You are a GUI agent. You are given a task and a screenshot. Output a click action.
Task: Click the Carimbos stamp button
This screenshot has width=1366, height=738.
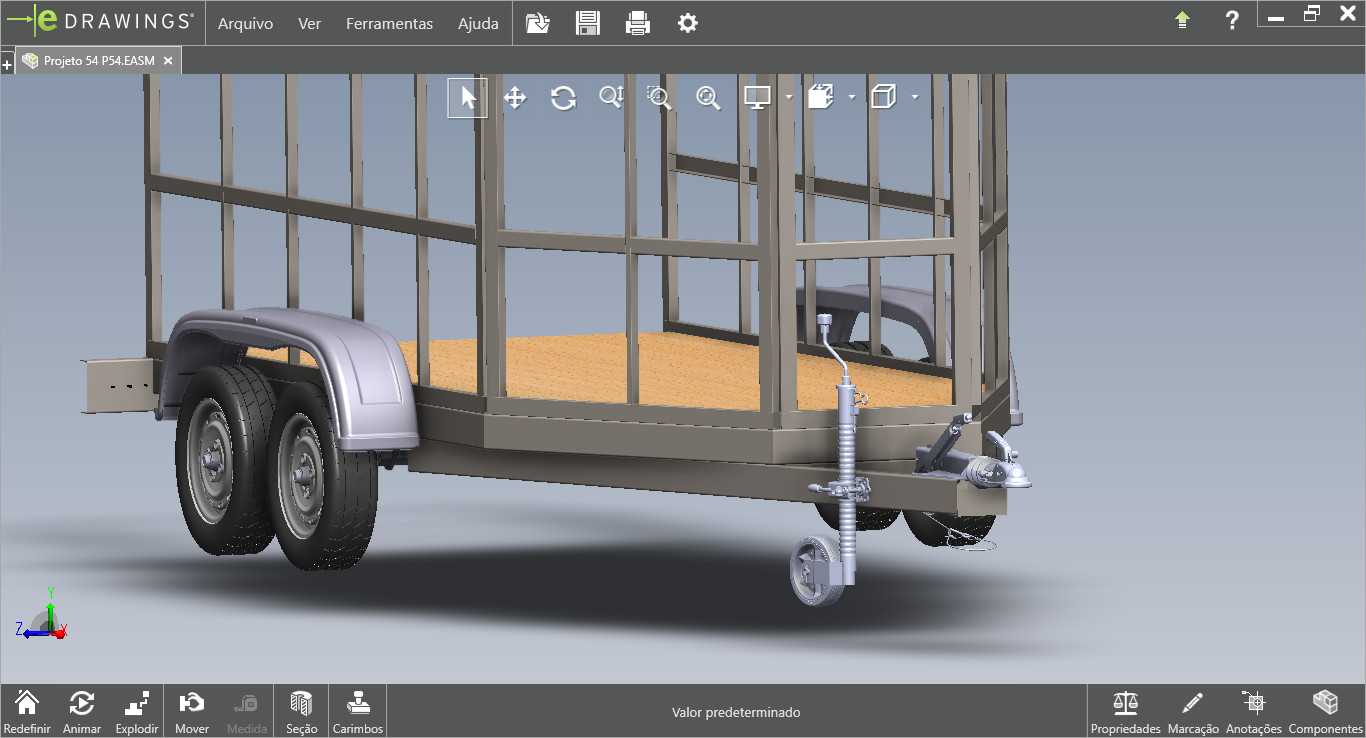(357, 713)
